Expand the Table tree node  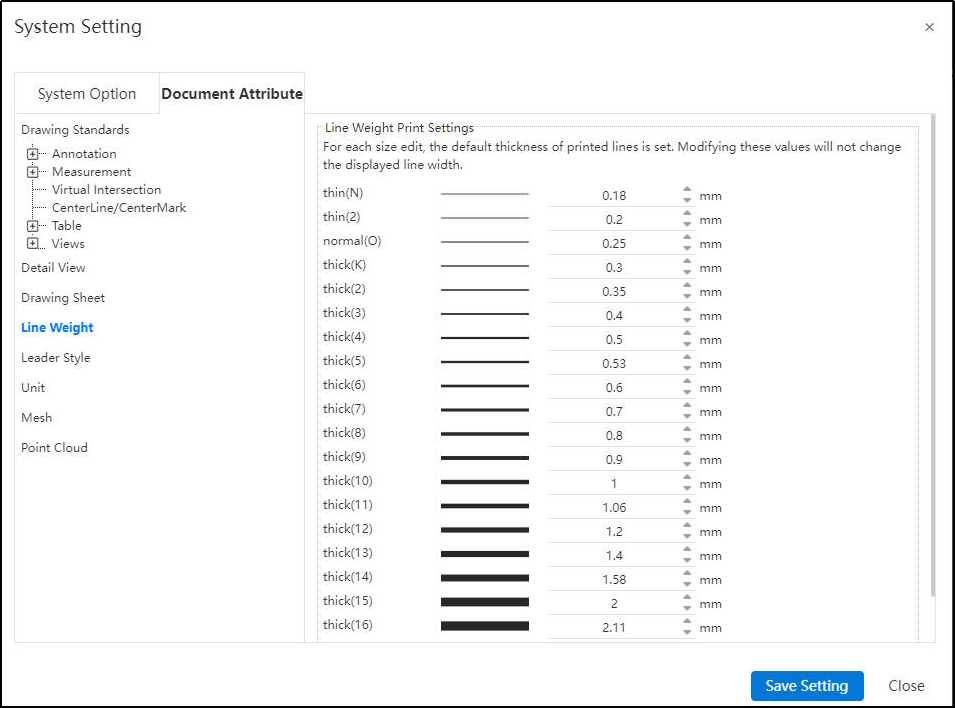coord(33,226)
